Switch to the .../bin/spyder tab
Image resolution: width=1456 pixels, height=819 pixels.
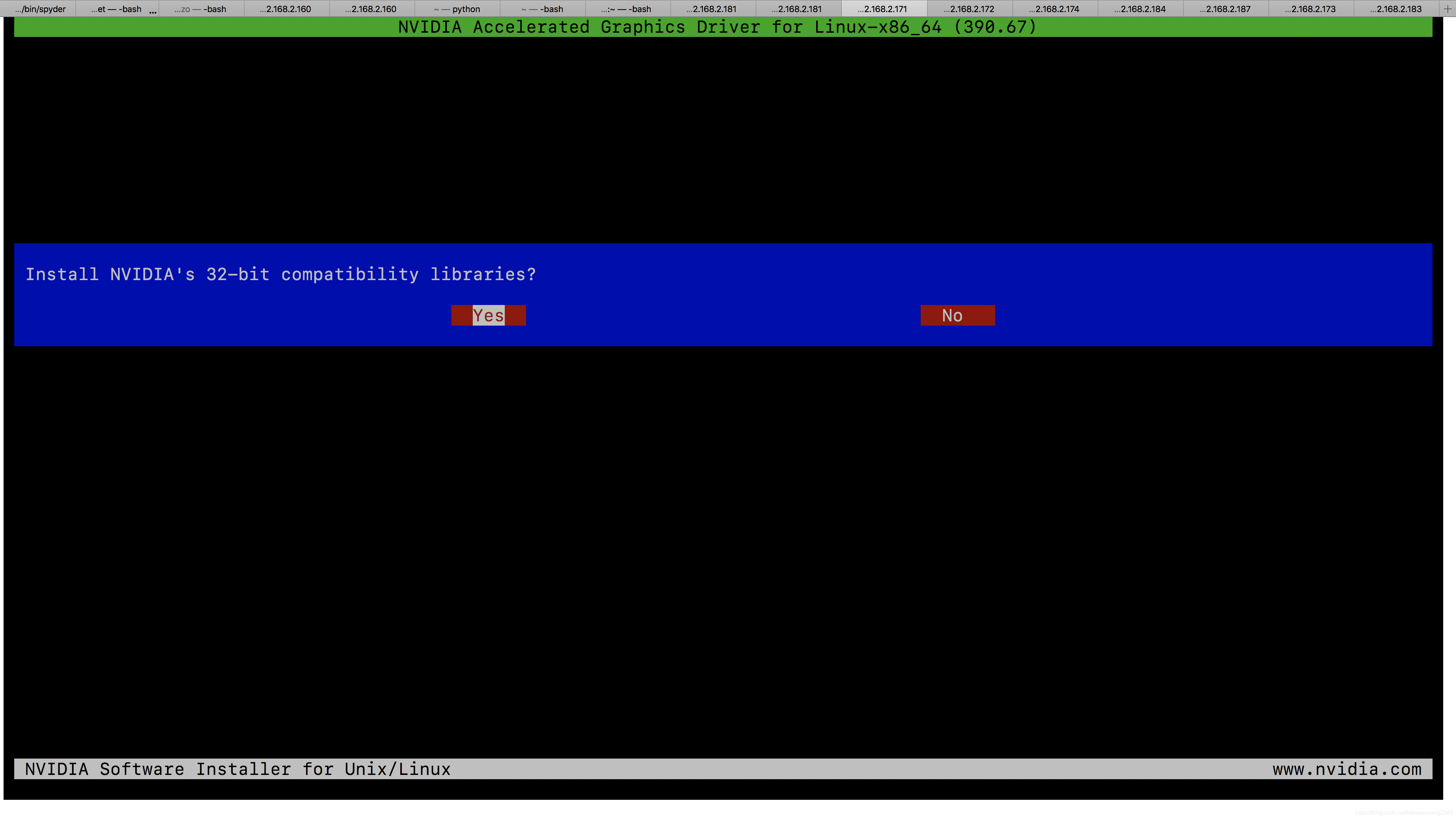[40, 9]
